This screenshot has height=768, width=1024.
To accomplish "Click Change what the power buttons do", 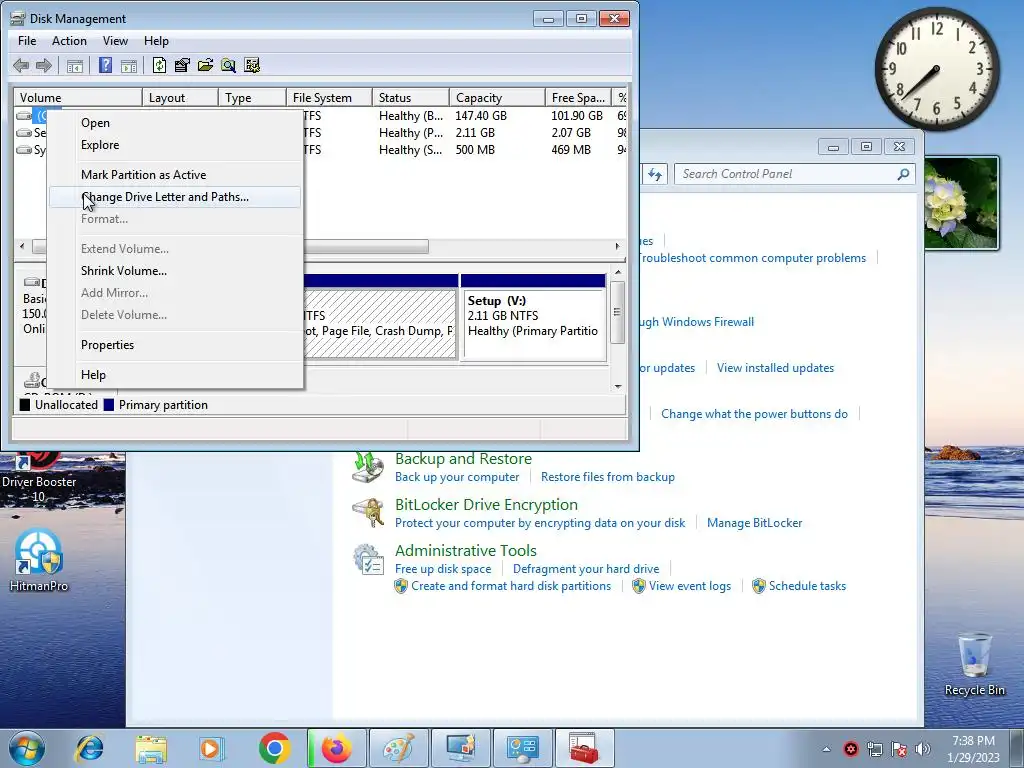I will tap(754, 414).
